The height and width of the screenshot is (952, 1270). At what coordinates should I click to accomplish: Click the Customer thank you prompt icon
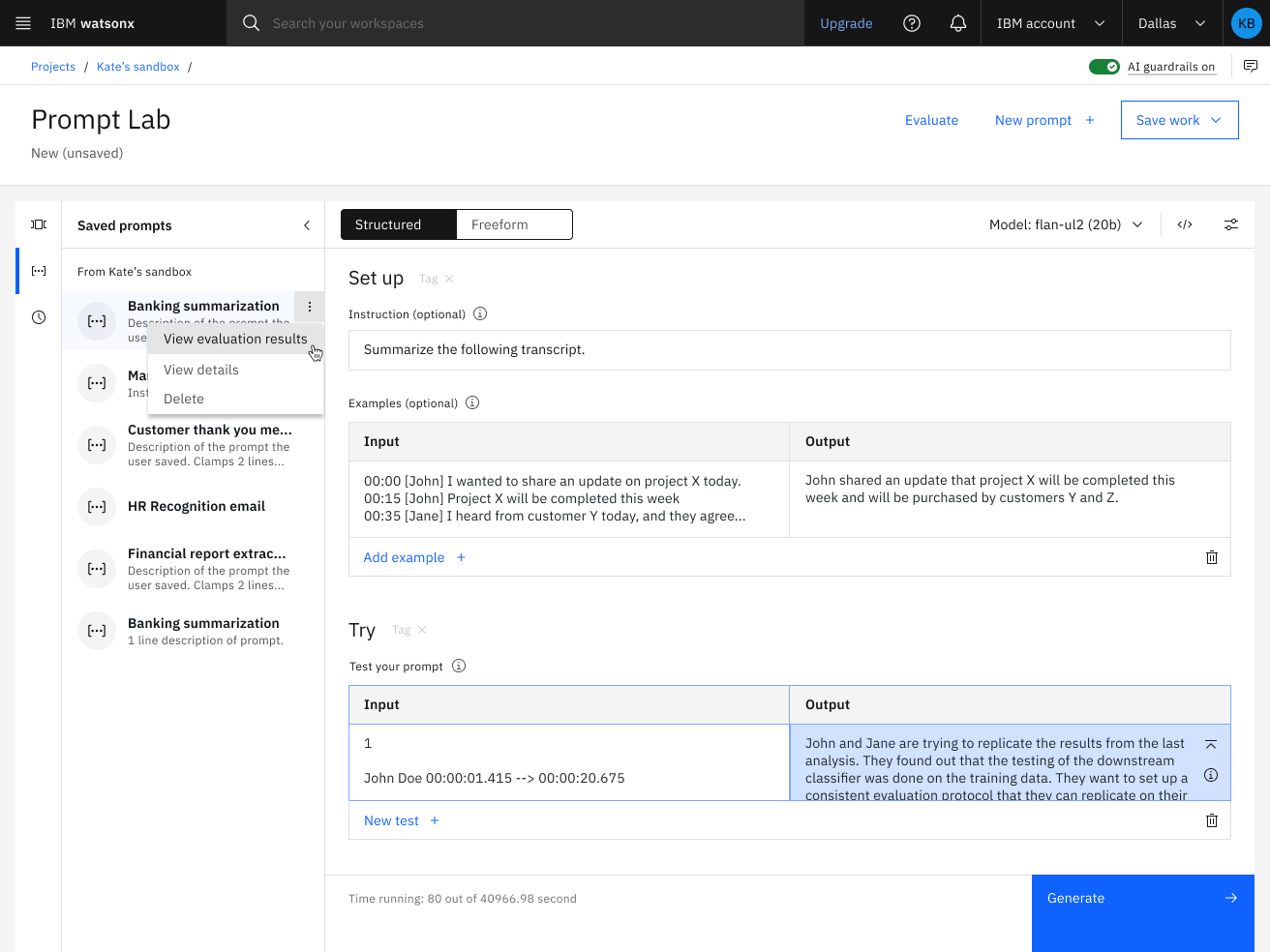(x=97, y=445)
